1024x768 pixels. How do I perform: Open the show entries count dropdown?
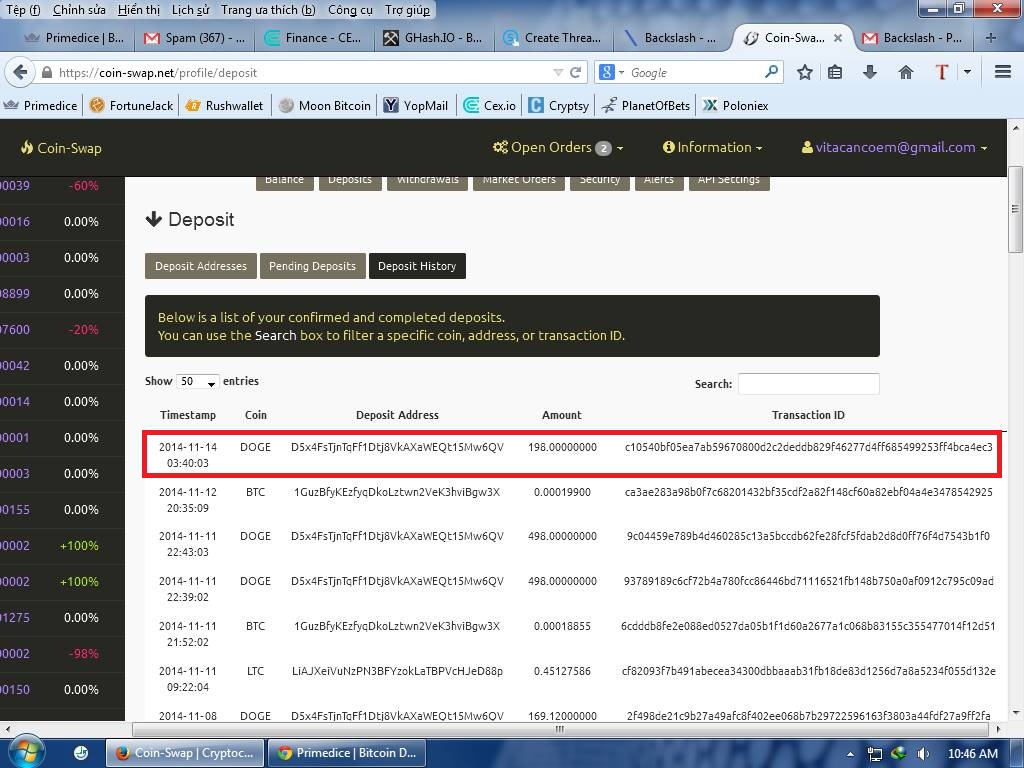pos(197,382)
